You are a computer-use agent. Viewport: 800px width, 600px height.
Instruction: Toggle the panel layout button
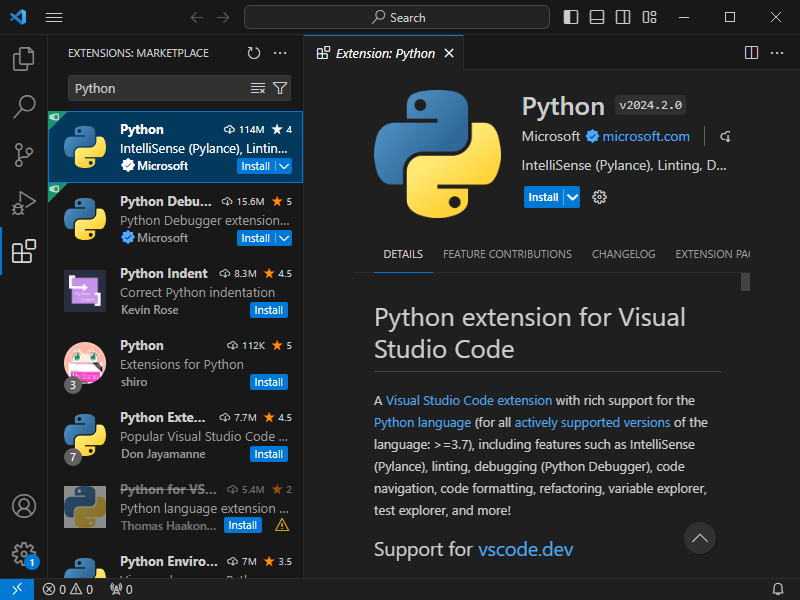tap(597, 17)
